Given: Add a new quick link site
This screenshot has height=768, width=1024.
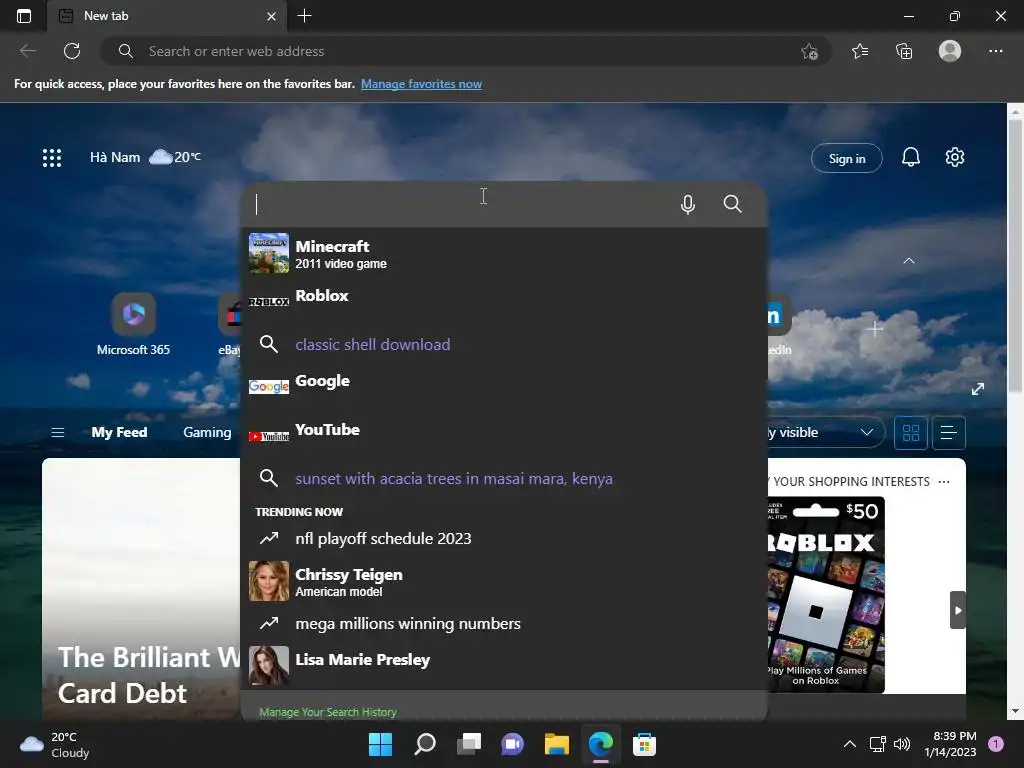Looking at the screenshot, I should click(x=874, y=328).
